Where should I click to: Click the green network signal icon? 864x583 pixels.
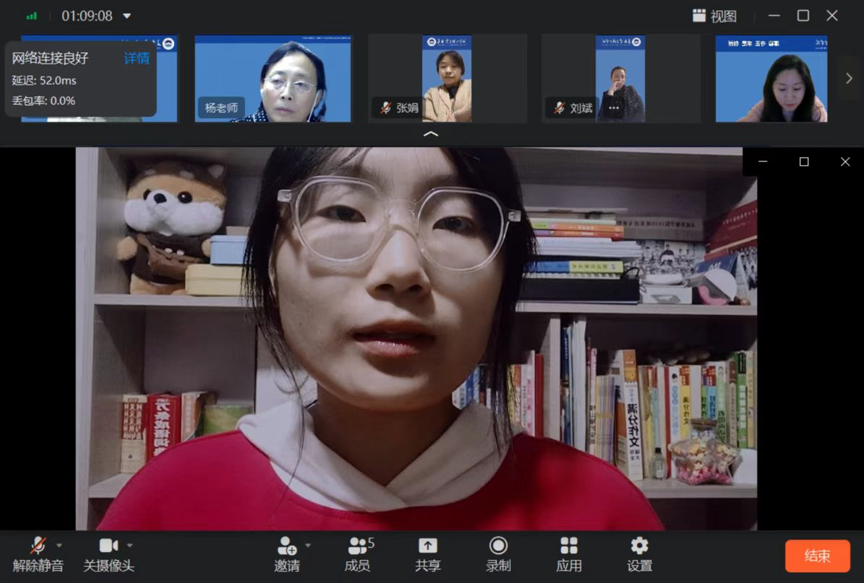coord(32,16)
